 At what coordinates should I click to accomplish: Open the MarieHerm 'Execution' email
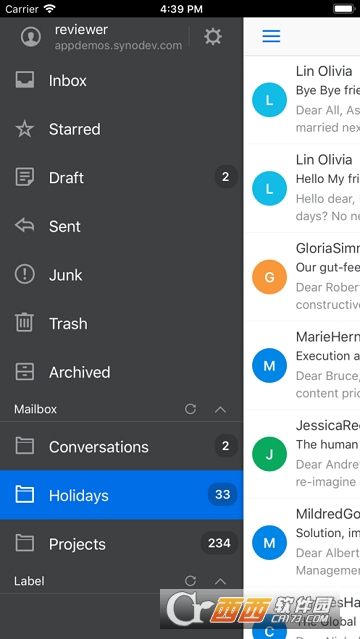click(x=302, y=366)
